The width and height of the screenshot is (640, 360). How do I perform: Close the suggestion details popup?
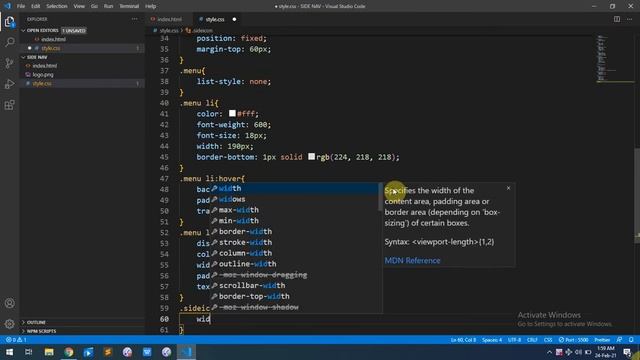[508, 188]
